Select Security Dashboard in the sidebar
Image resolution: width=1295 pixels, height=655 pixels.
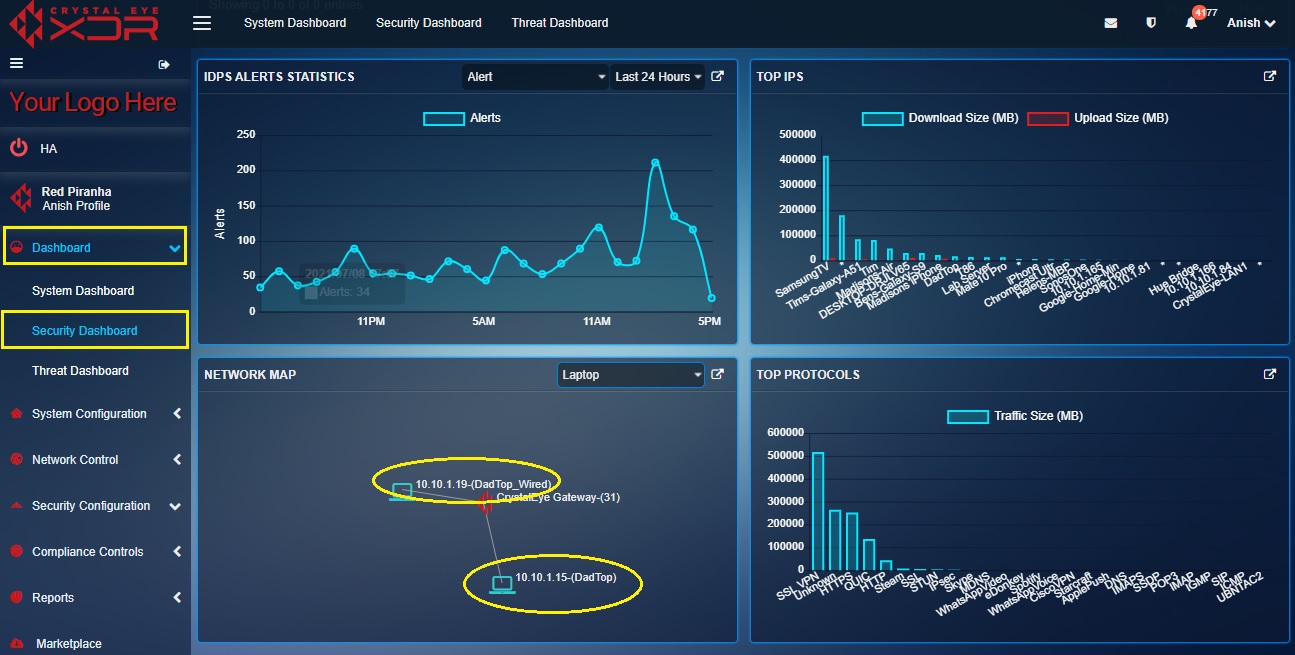85,331
